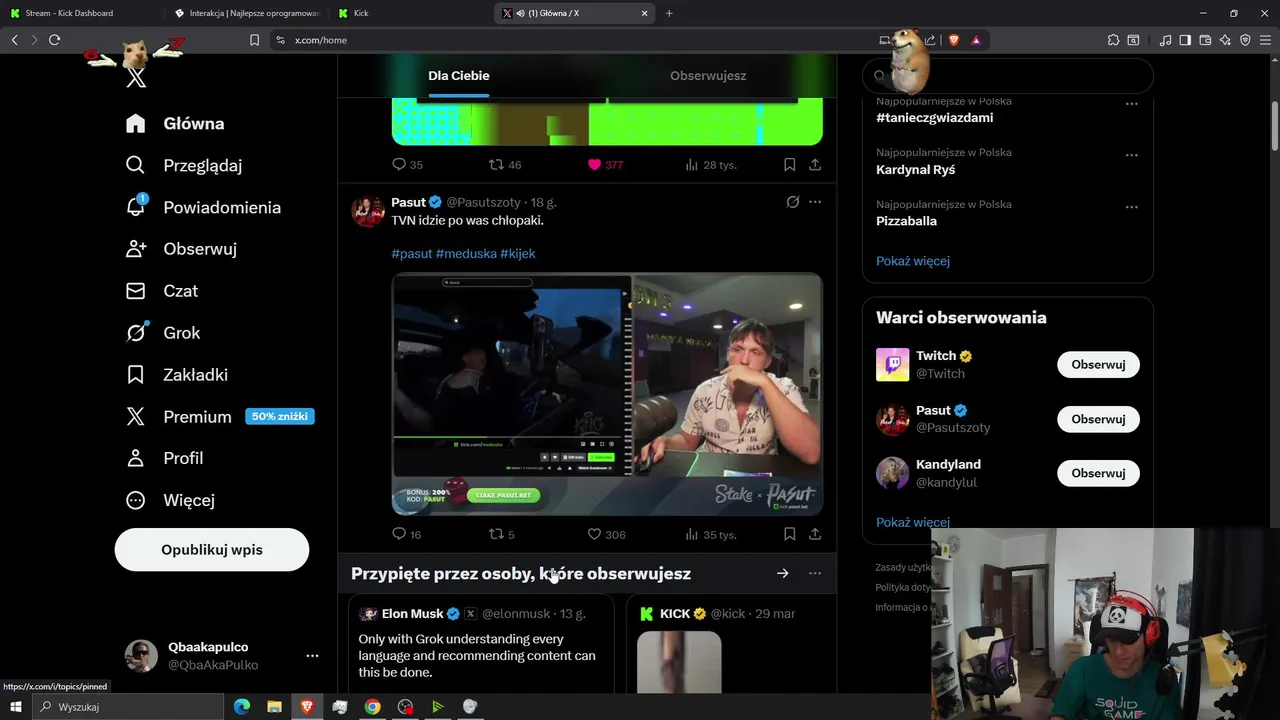Open the #tanieczgwiazdami trend
Viewport: 1280px width, 720px height.
pyautogui.click(x=934, y=118)
